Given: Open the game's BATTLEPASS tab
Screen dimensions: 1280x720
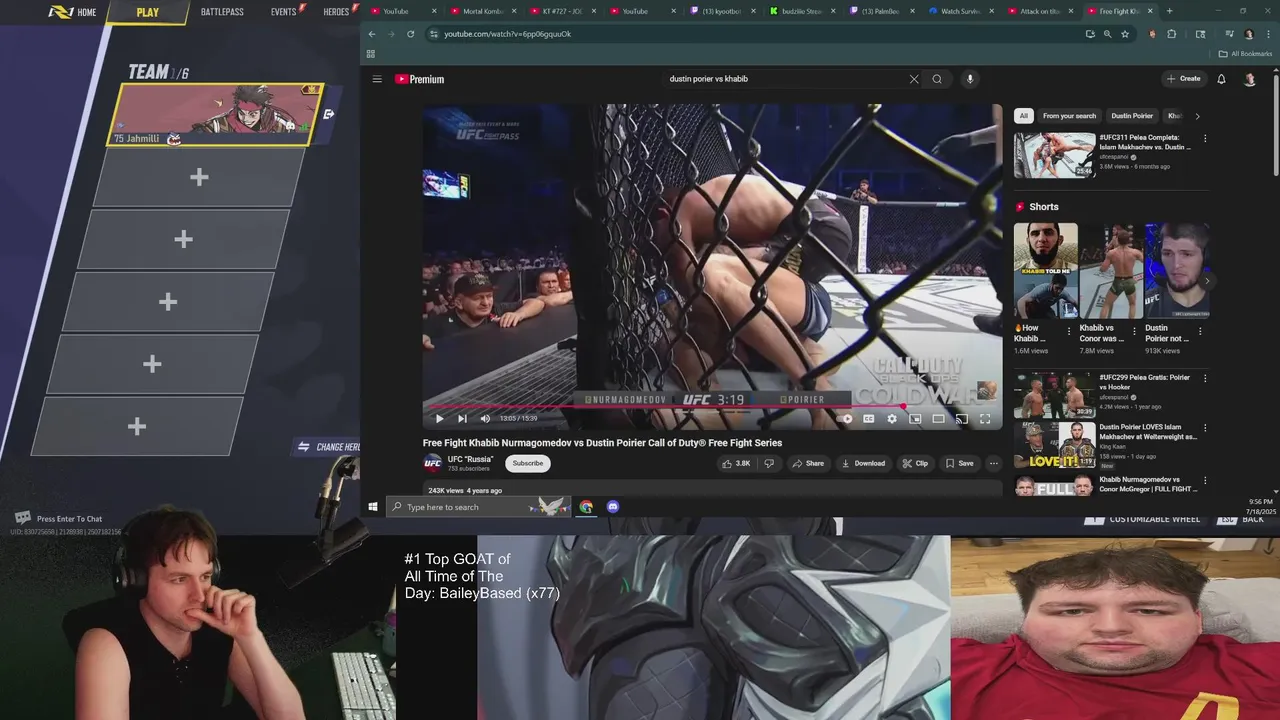Looking at the screenshot, I should tap(222, 12).
